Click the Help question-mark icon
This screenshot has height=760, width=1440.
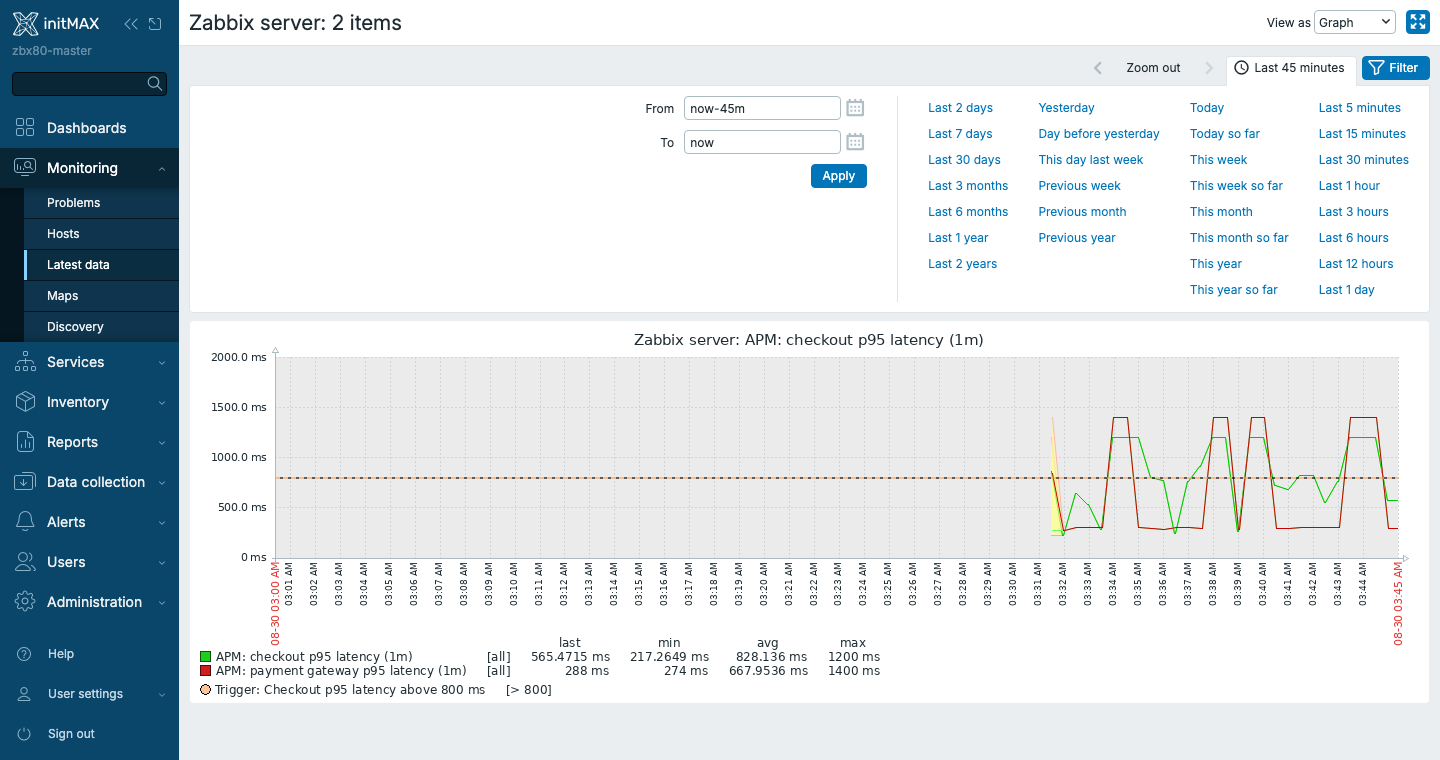(25, 654)
